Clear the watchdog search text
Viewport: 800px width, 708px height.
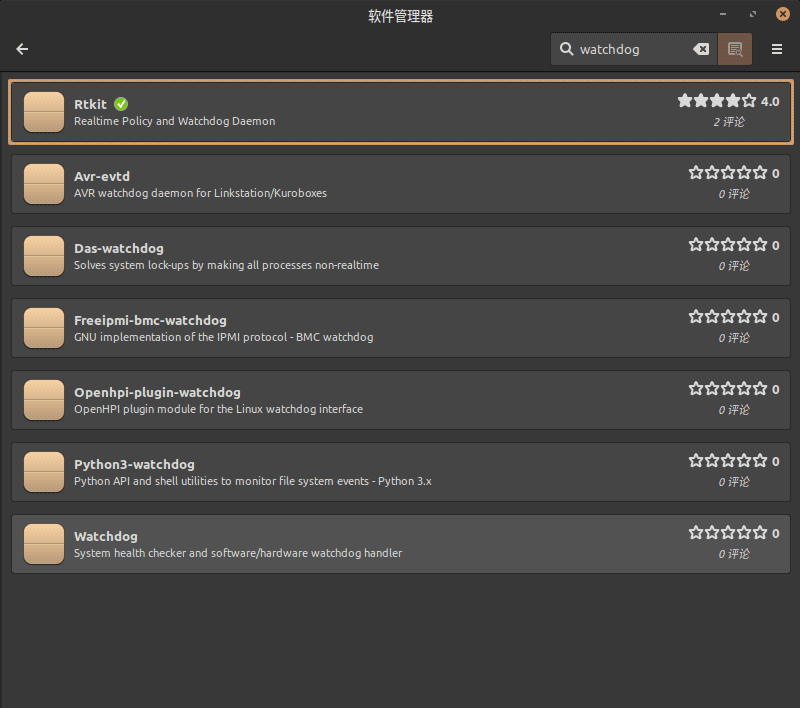pos(701,48)
